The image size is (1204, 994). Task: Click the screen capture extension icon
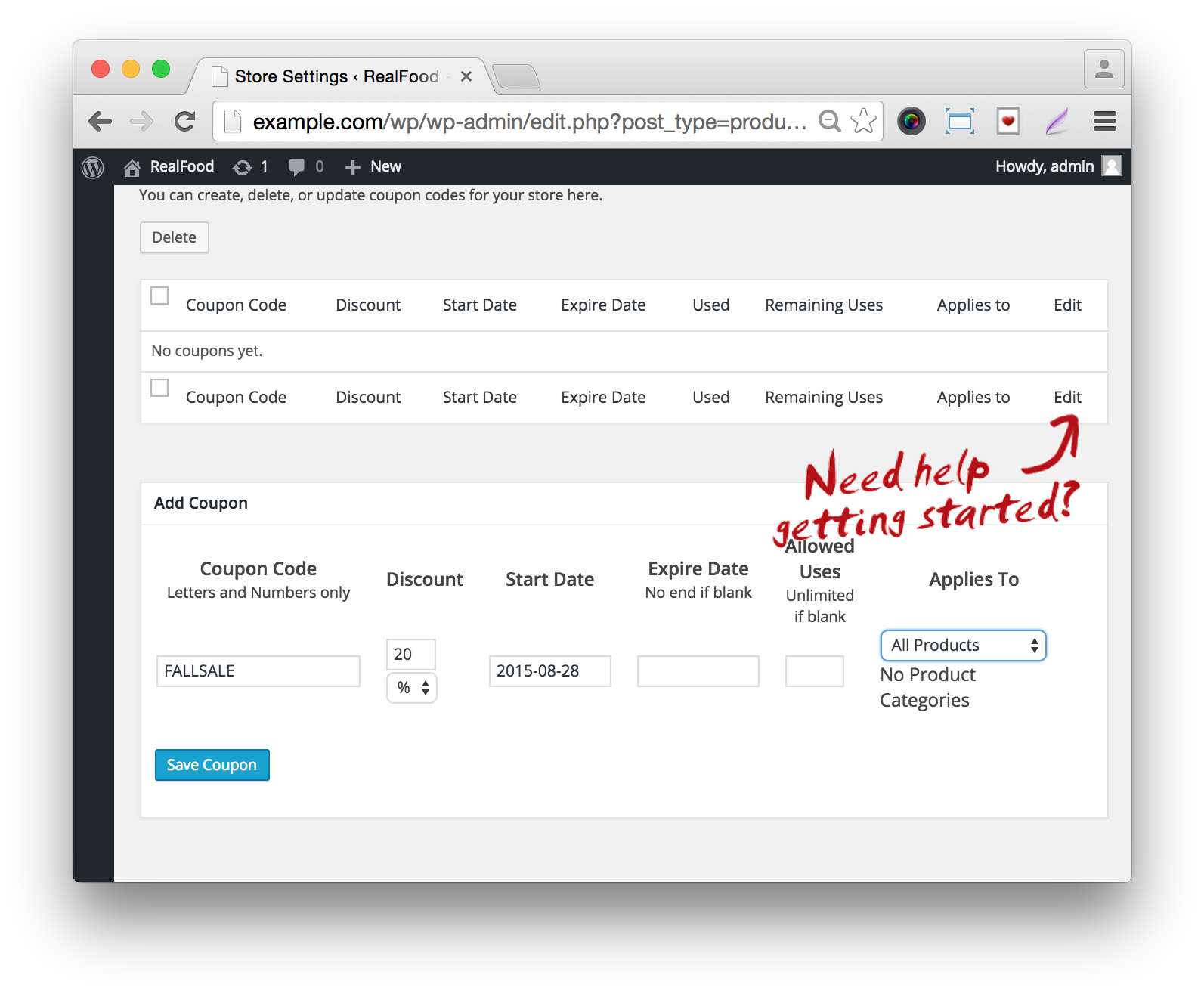[960, 121]
